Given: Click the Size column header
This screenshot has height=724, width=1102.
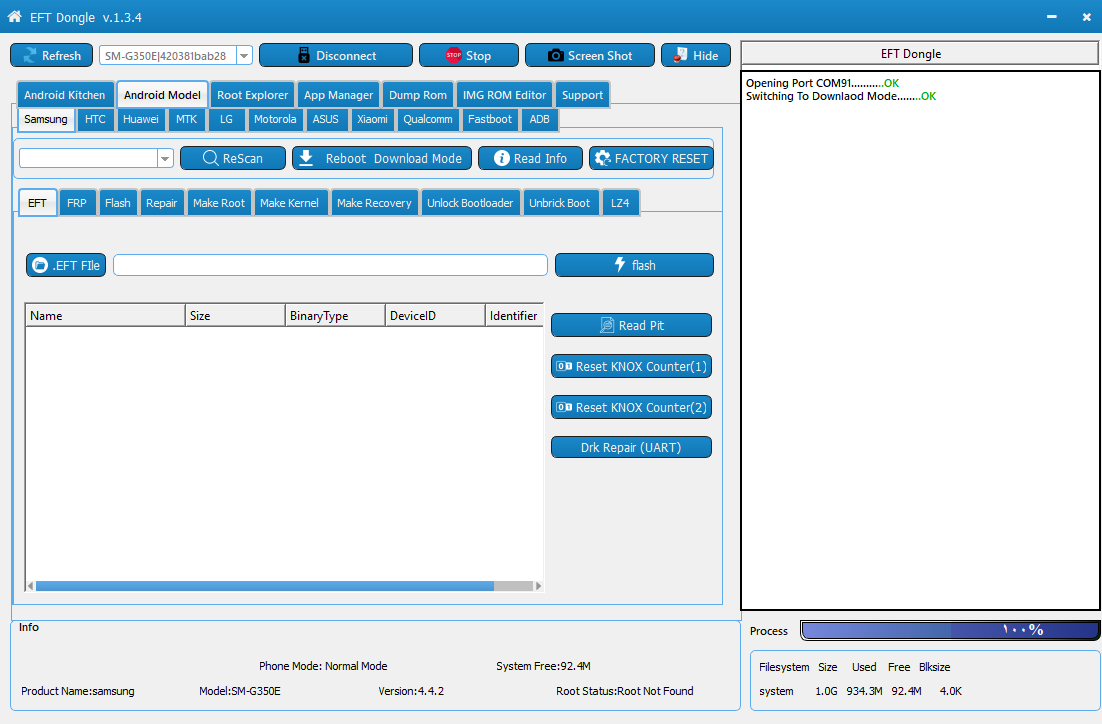Looking at the screenshot, I should click(235, 316).
